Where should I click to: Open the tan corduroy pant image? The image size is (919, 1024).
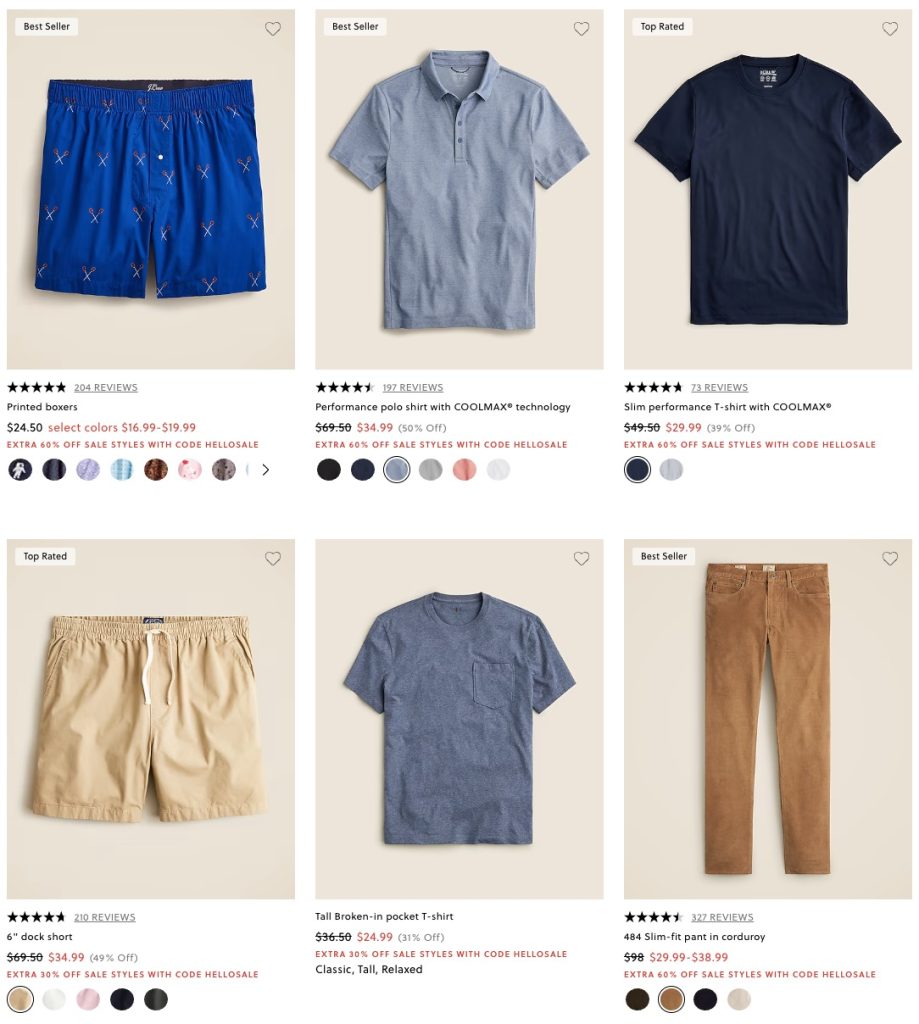pos(767,719)
